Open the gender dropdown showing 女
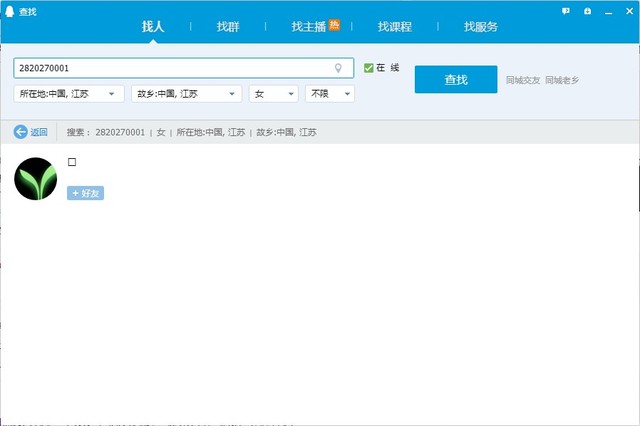This screenshot has height=426, width=640. pos(274,93)
